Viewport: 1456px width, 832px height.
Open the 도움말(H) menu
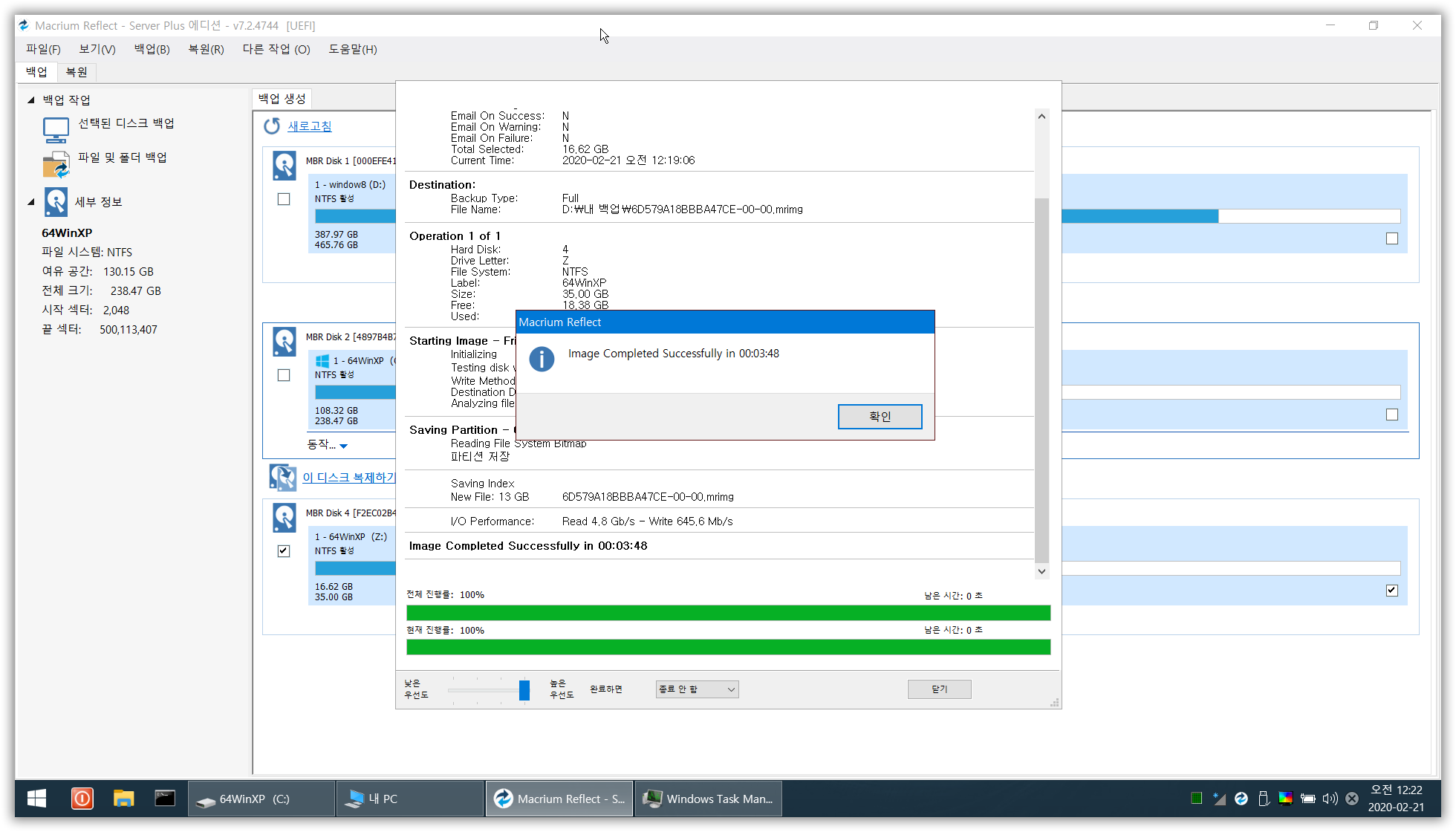353,49
